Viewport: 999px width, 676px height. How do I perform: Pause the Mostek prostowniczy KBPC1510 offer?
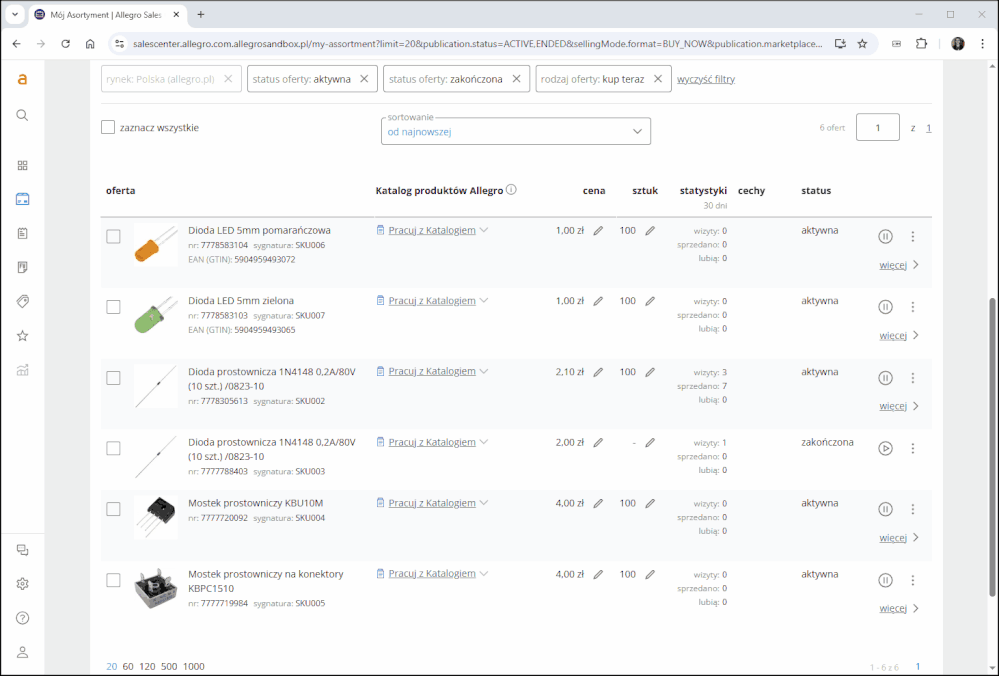(886, 580)
